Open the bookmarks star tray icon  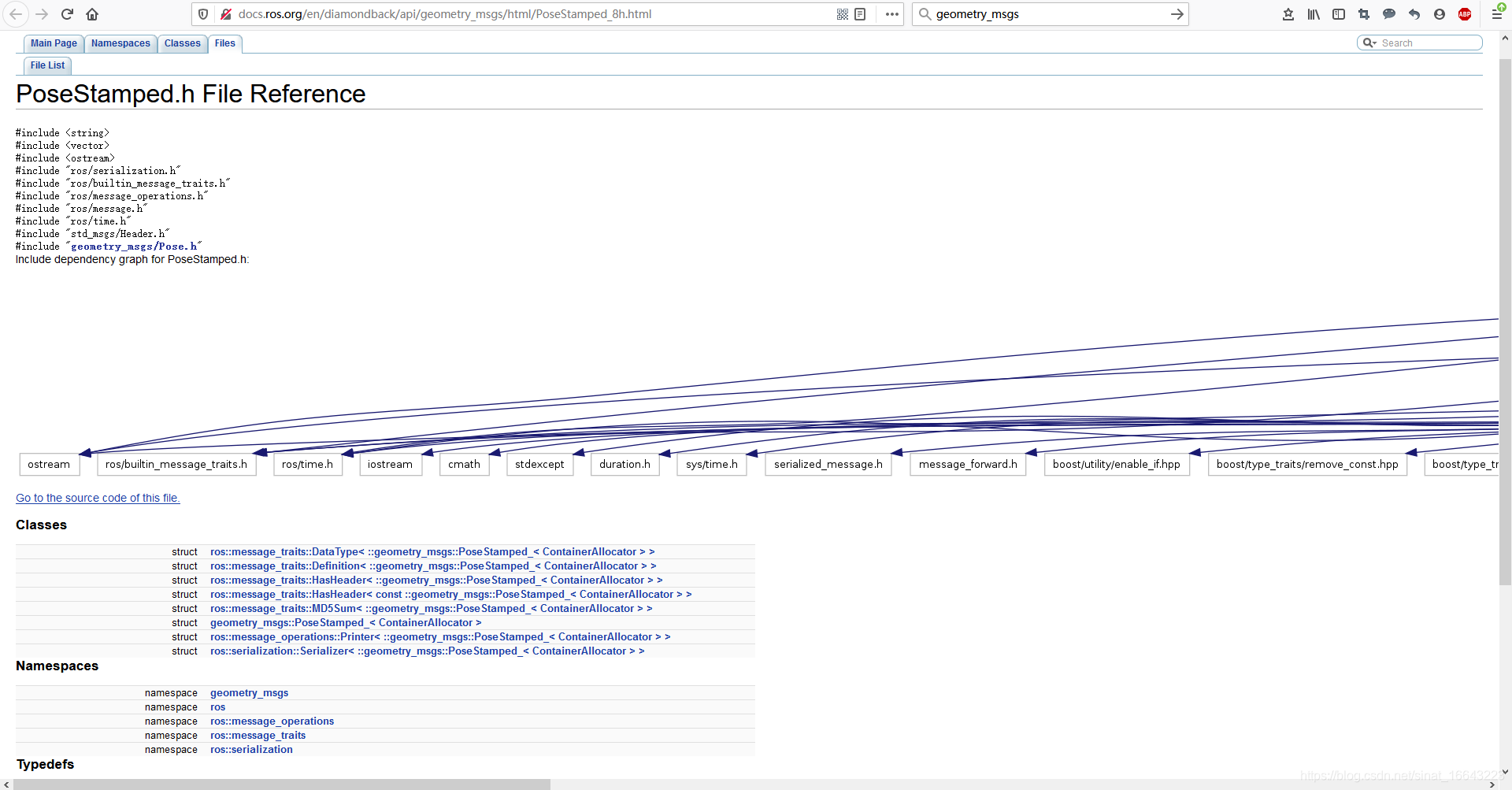coord(1288,14)
